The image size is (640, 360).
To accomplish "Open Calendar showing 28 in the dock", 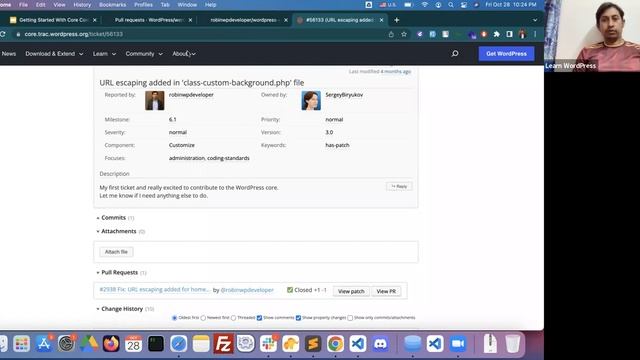I will coord(133,344).
